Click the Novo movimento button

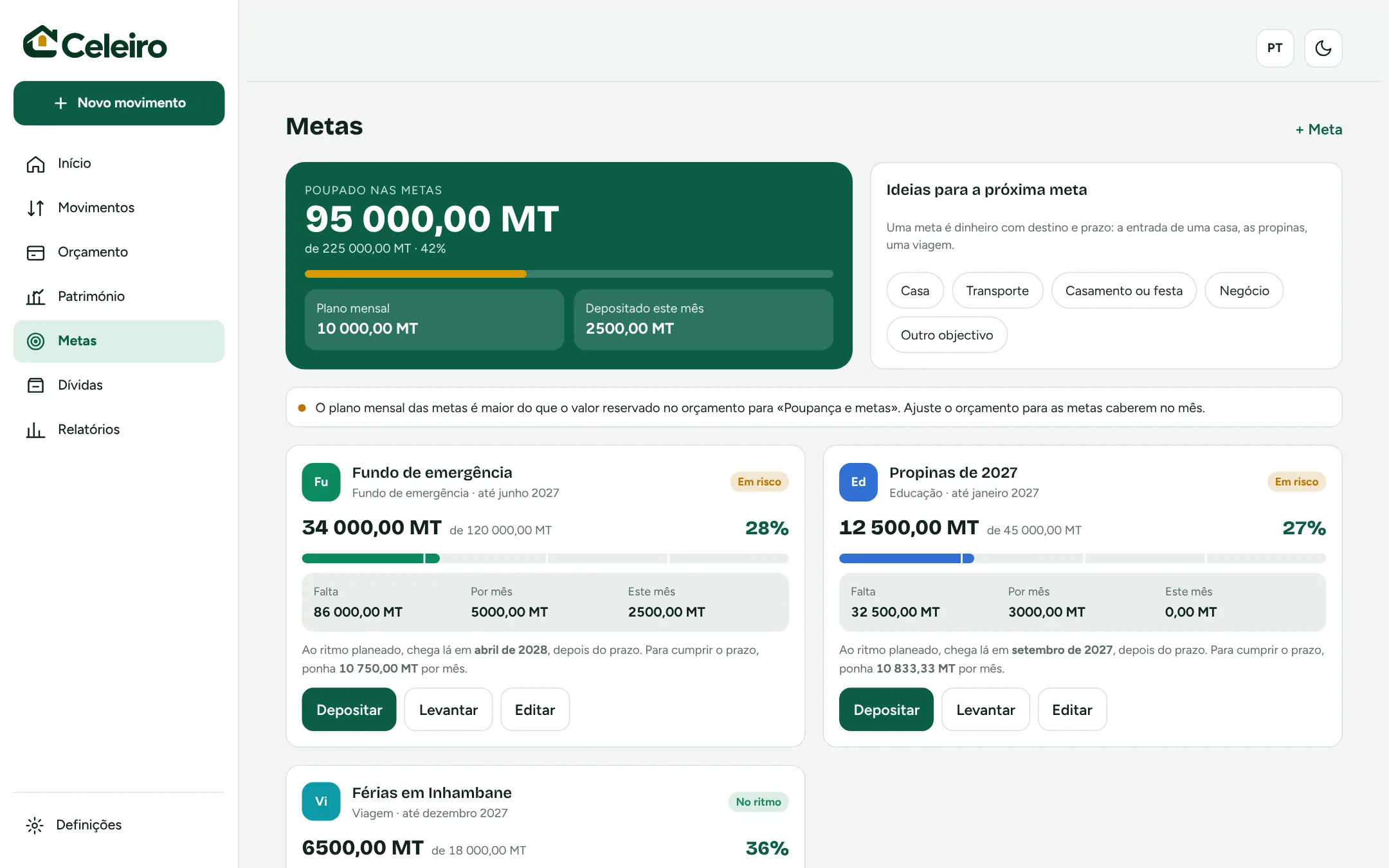tap(119, 103)
